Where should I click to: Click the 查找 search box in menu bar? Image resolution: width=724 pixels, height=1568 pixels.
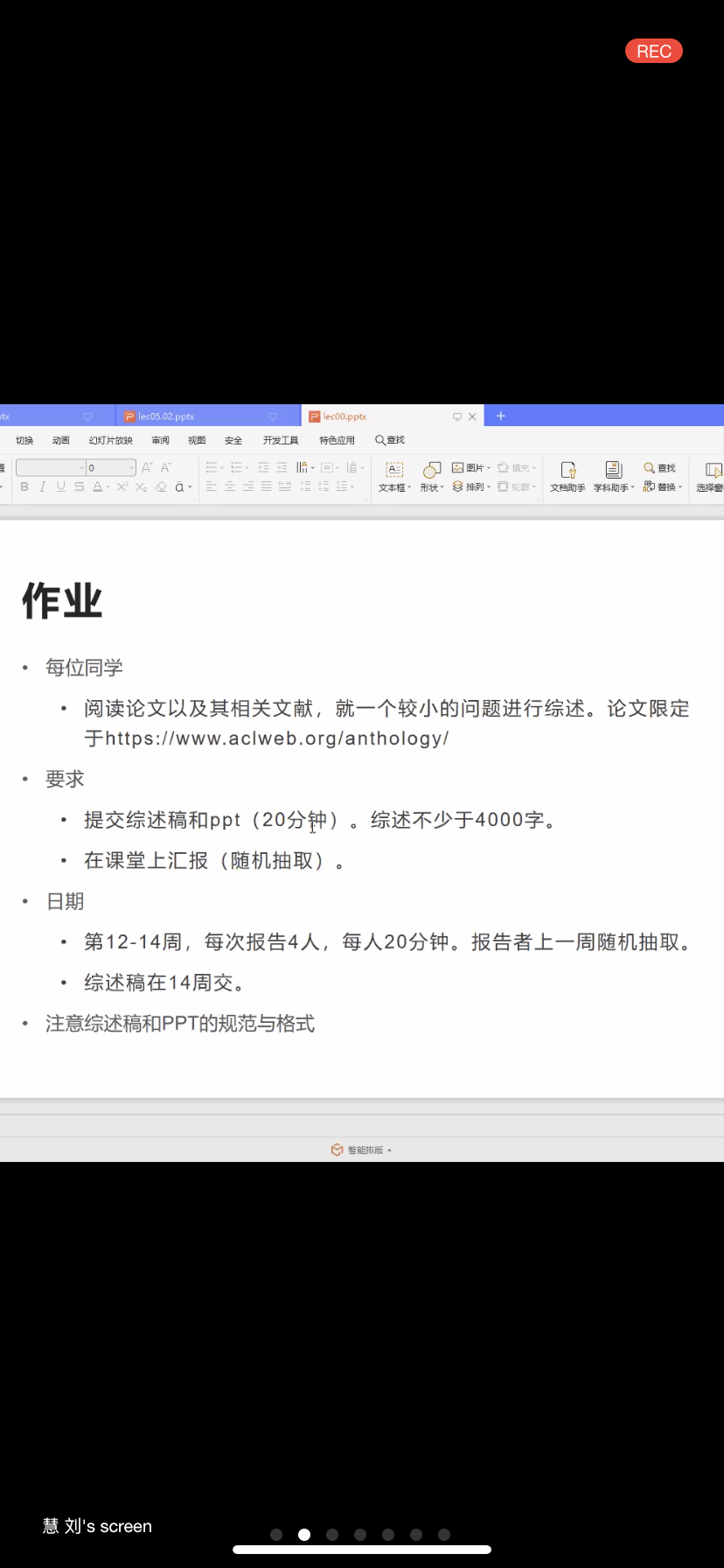click(x=390, y=440)
